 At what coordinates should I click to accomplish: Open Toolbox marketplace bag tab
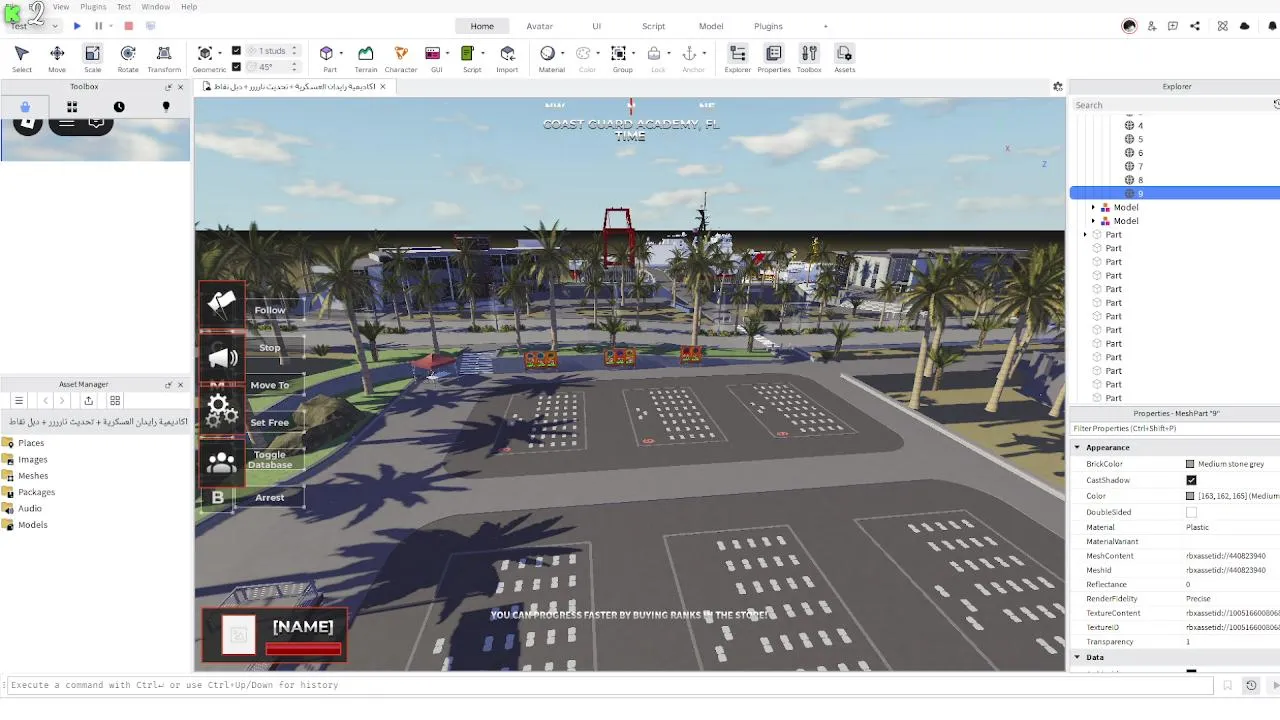[x=25, y=106]
